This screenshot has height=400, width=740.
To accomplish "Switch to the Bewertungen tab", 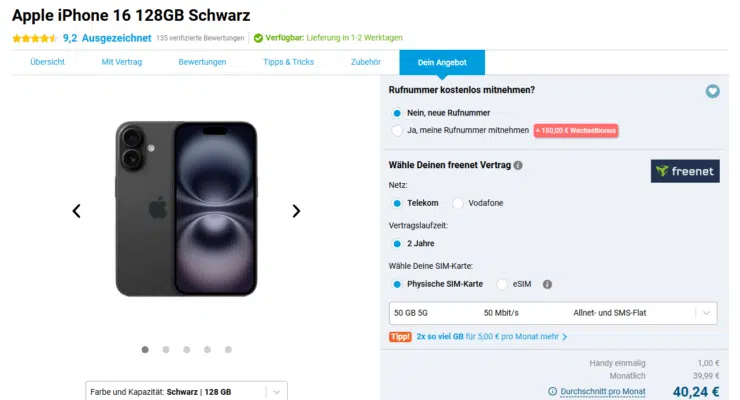I will coord(202,62).
